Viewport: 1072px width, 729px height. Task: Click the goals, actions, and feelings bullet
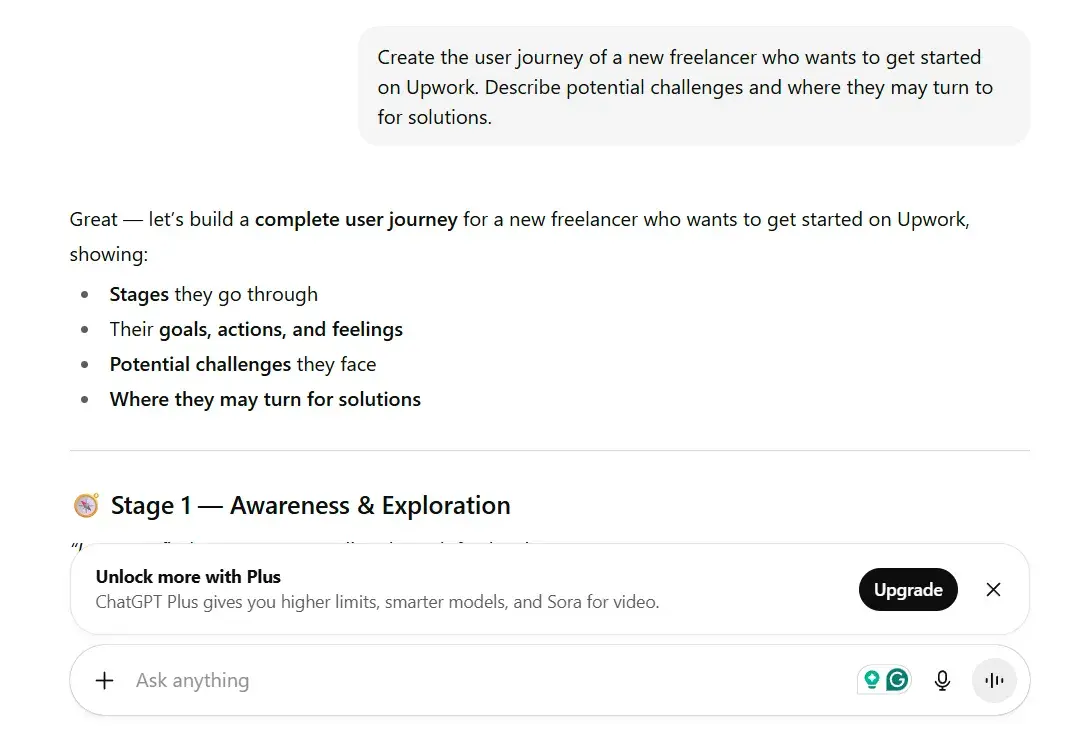(256, 329)
